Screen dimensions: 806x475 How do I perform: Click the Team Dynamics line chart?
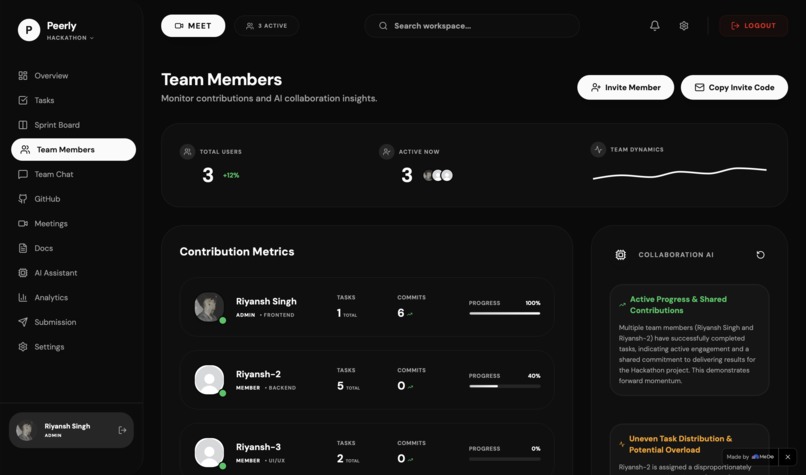(x=680, y=173)
